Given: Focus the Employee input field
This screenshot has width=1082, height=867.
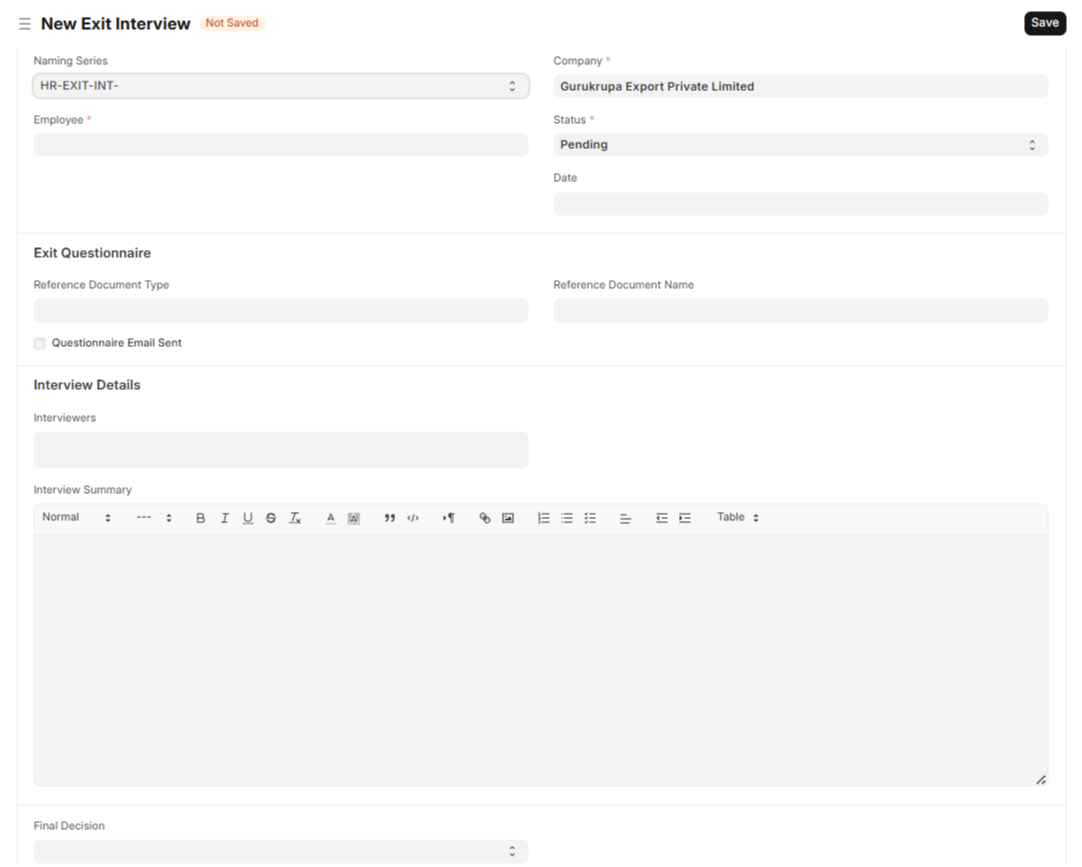Looking at the screenshot, I should (281, 145).
